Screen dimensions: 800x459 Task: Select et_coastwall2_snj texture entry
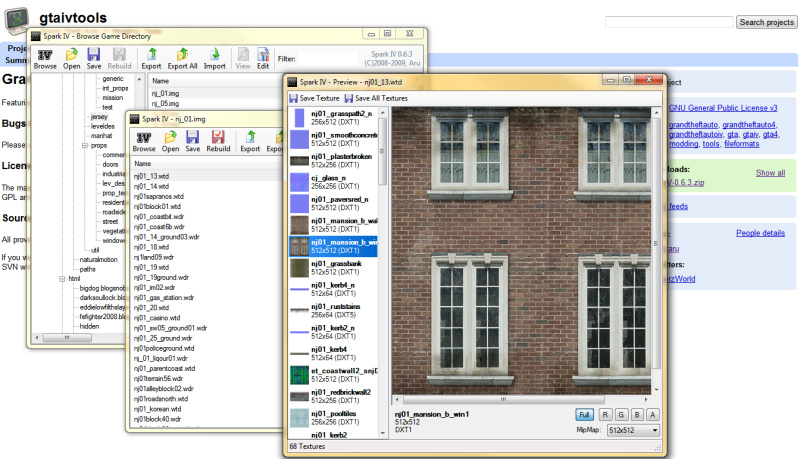334,375
